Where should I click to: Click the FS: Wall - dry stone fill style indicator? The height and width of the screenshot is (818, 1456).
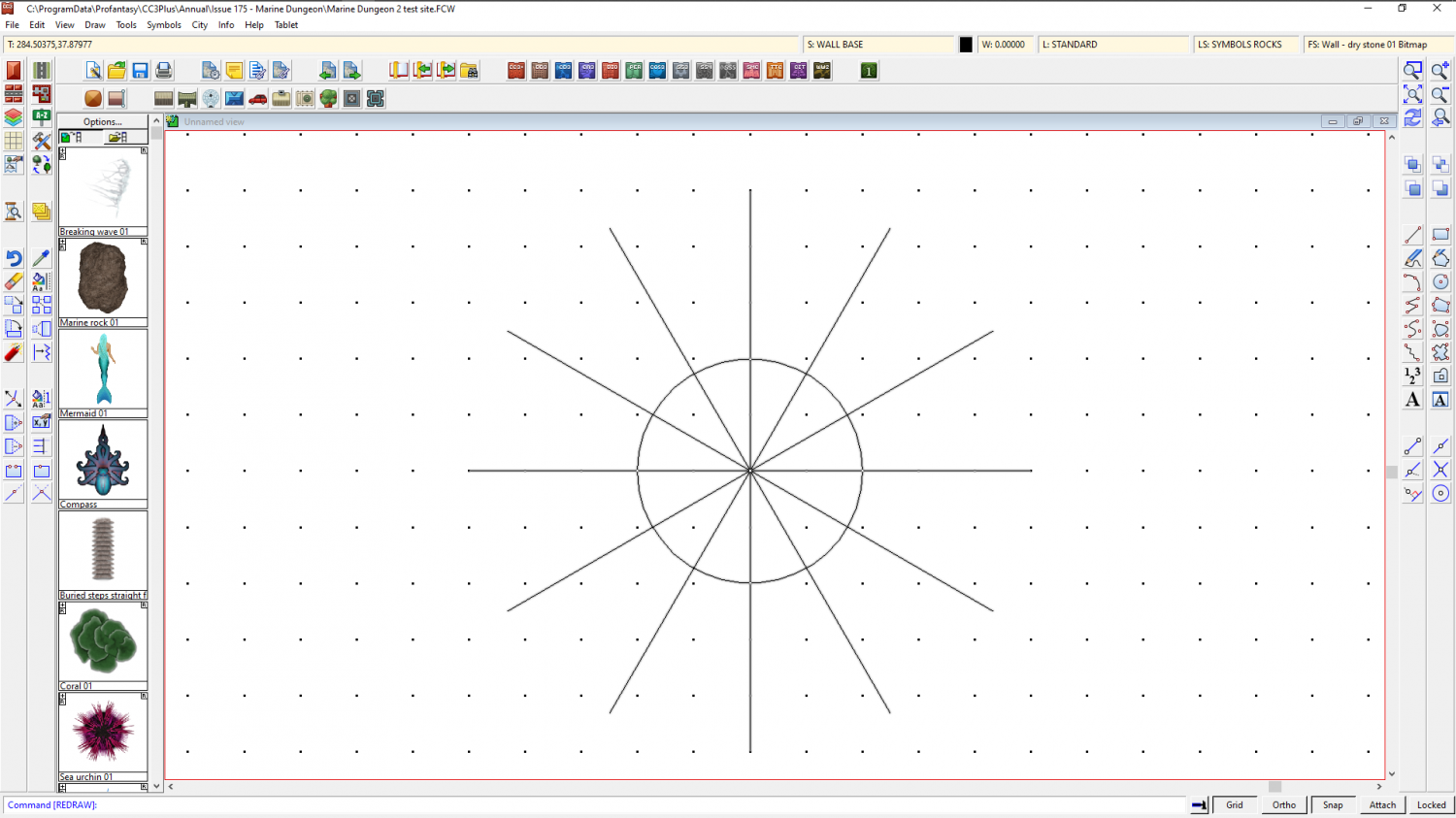tap(1378, 45)
